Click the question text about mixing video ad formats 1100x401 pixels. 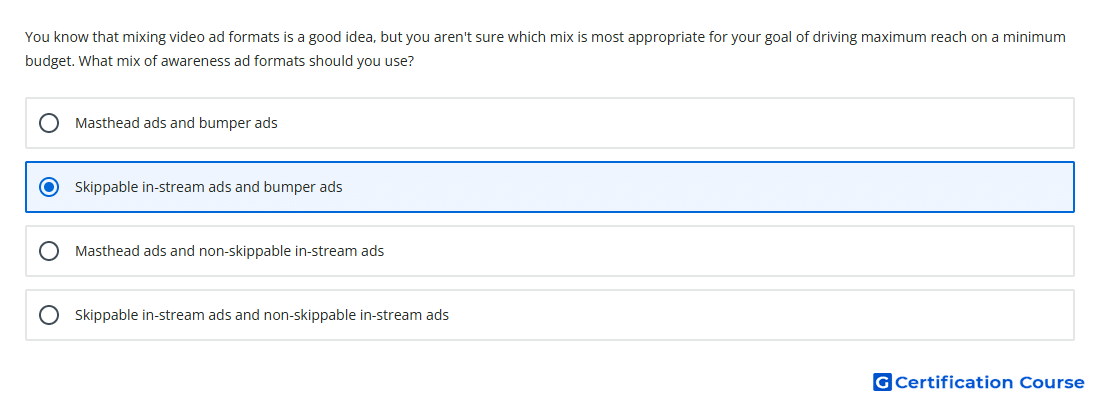pos(545,48)
